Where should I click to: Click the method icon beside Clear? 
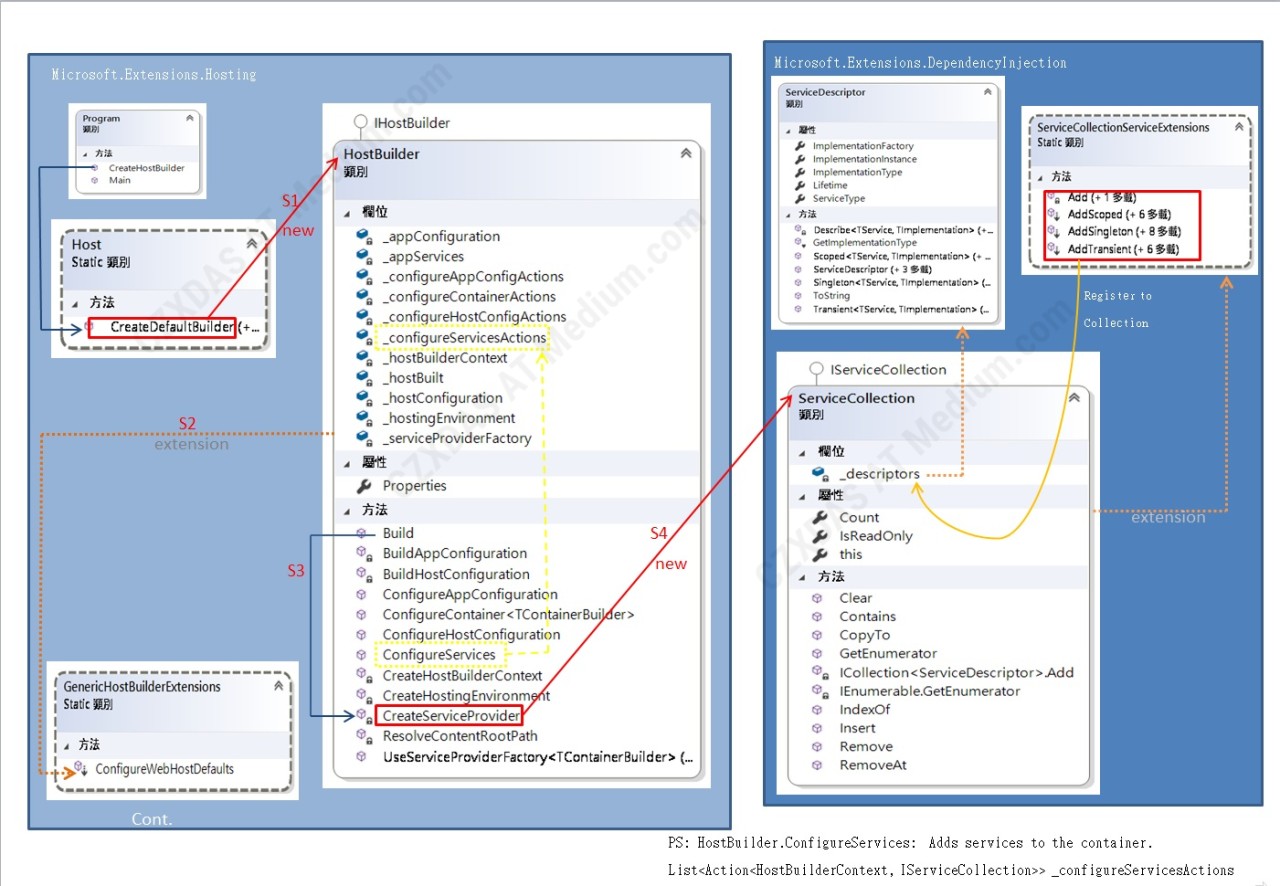click(x=818, y=598)
